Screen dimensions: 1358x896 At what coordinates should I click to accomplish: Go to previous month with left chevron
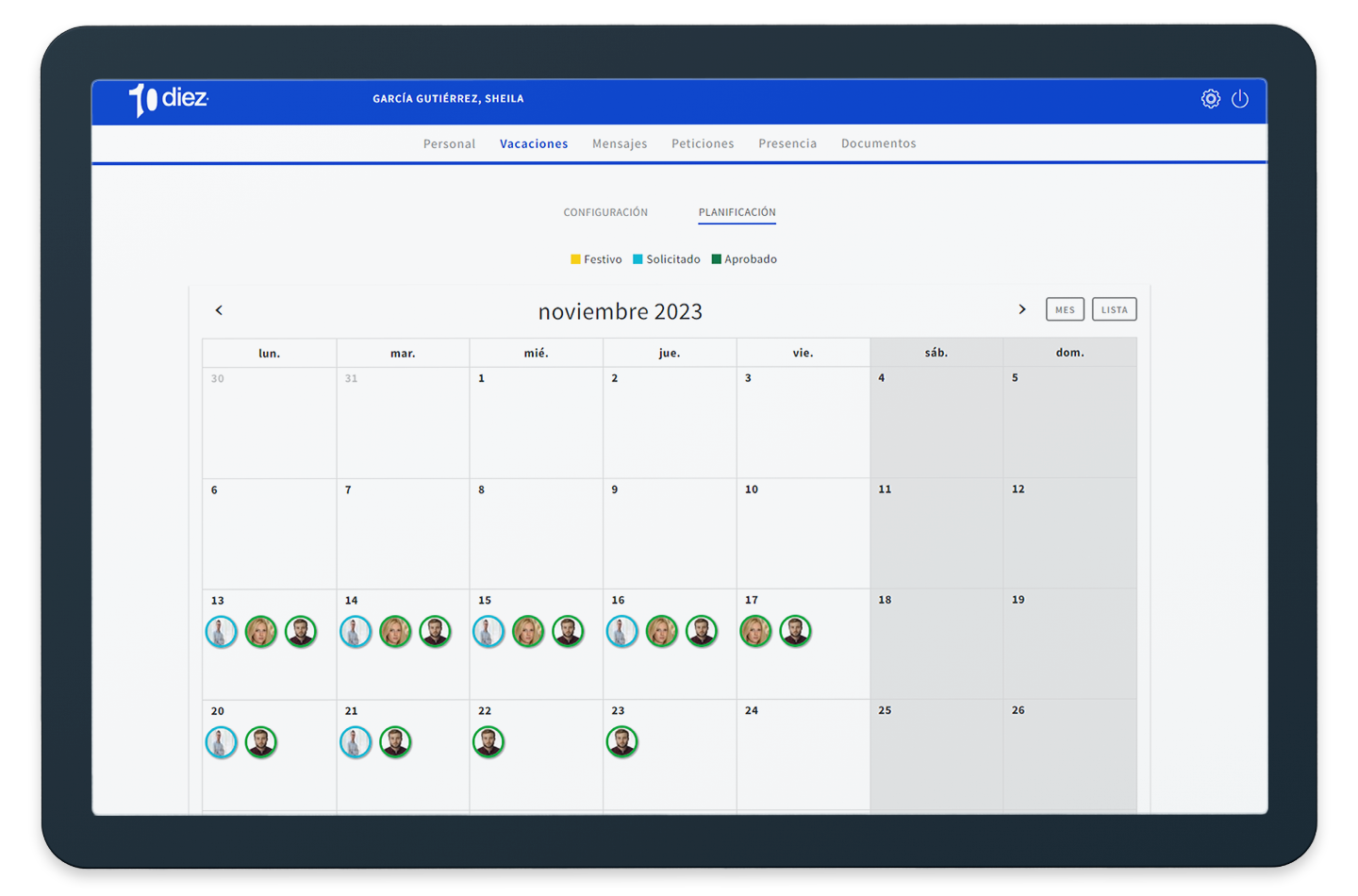[x=219, y=310]
